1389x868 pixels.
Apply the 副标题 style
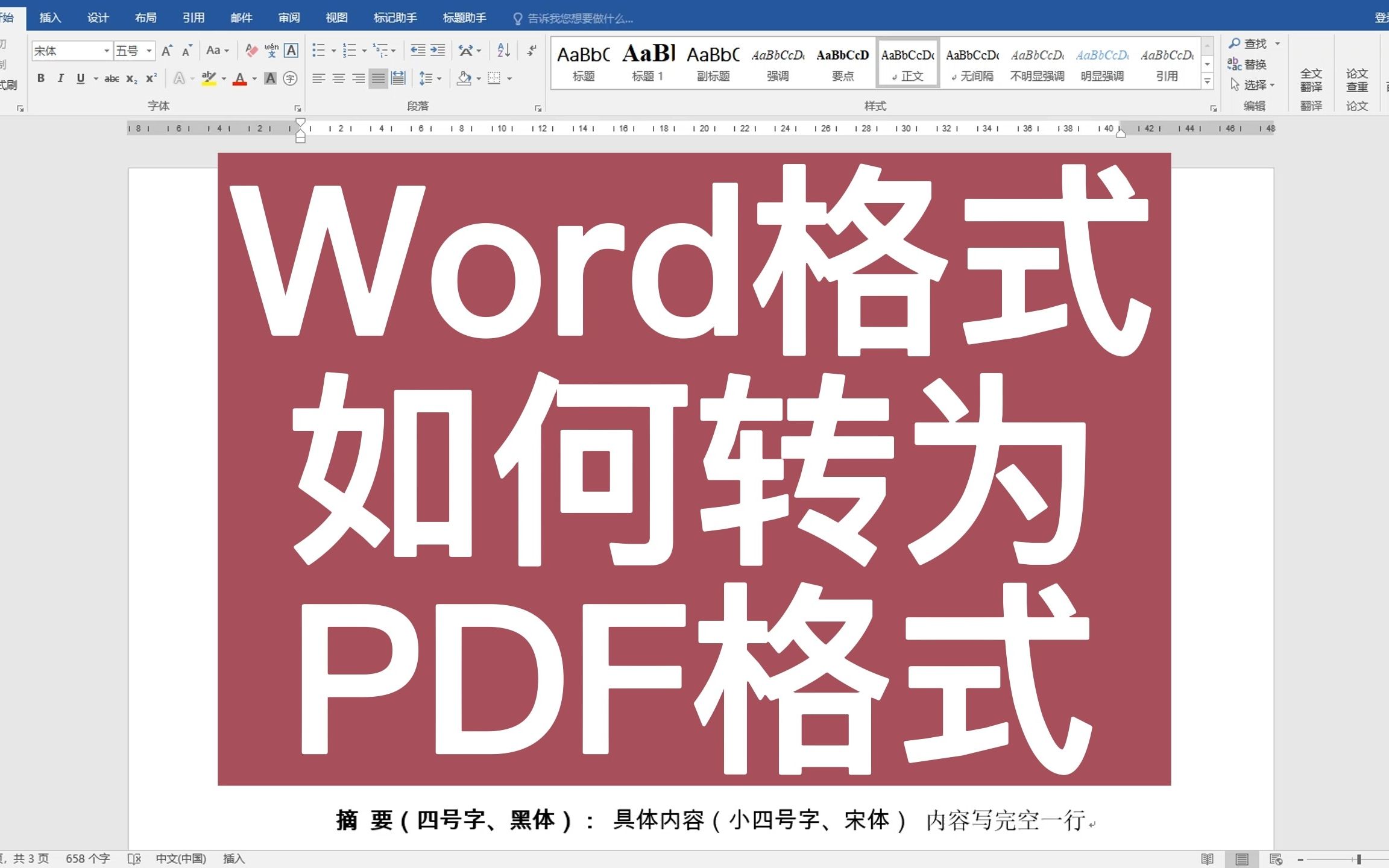(x=713, y=63)
